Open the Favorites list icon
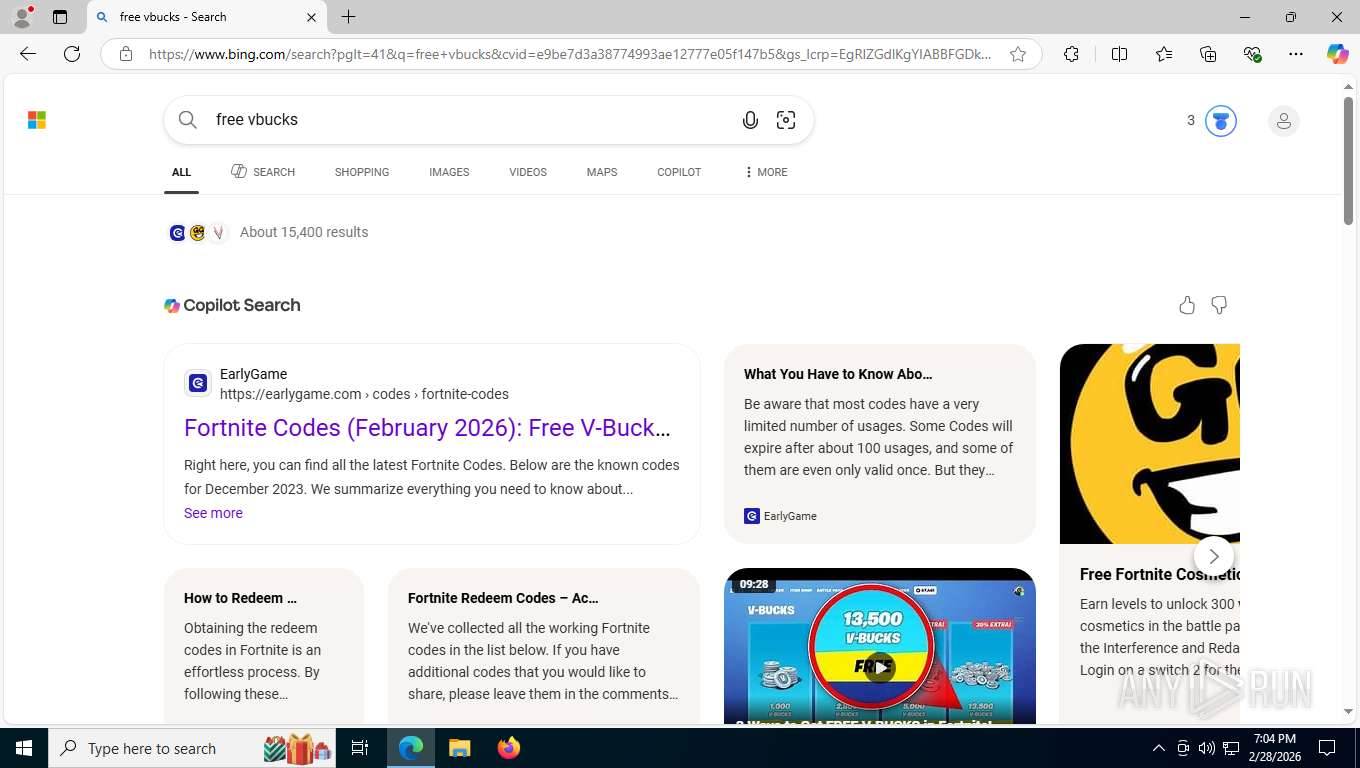This screenshot has width=1360, height=768. (x=1164, y=54)
